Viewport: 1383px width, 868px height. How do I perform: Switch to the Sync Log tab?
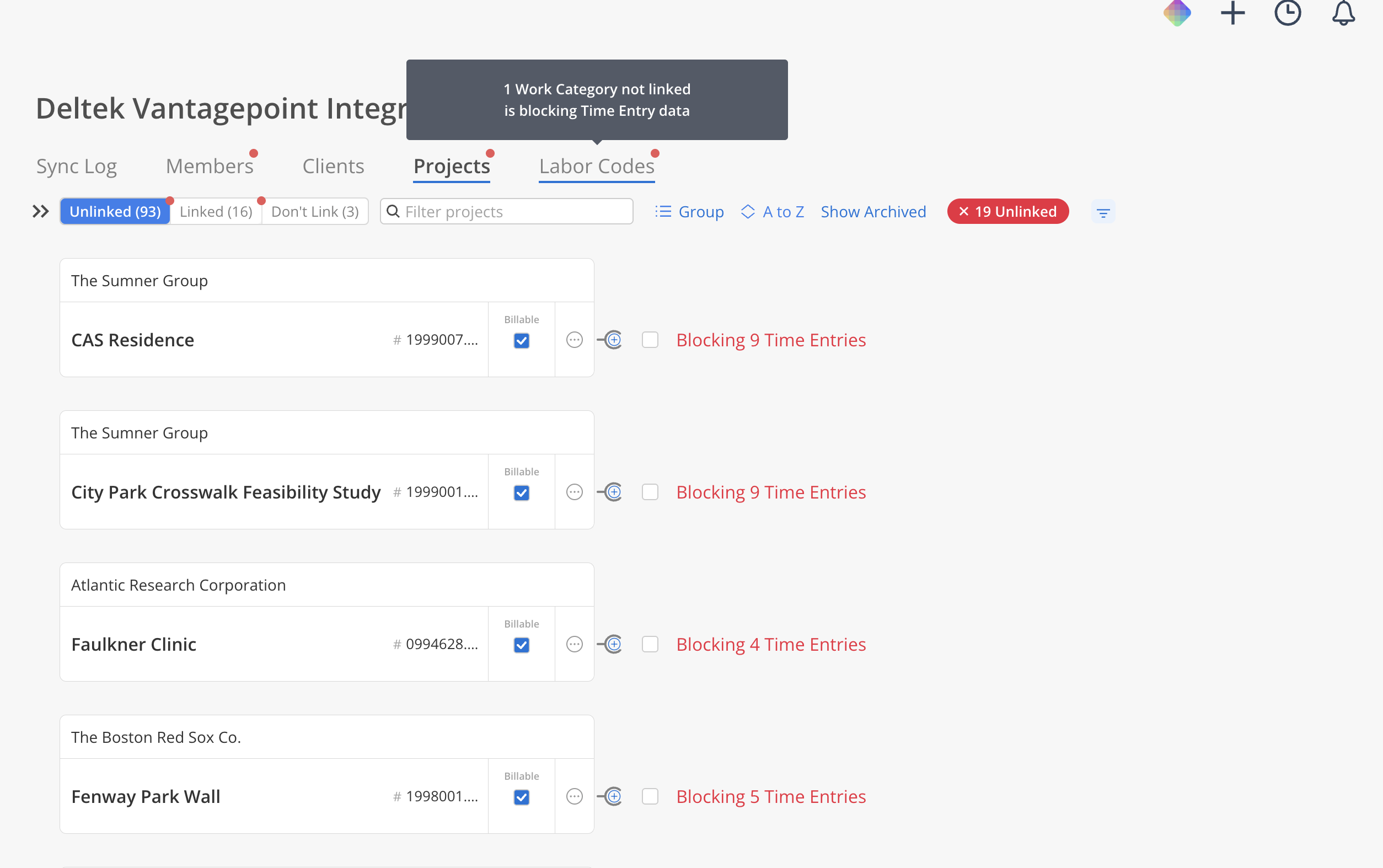click(76, 167)
